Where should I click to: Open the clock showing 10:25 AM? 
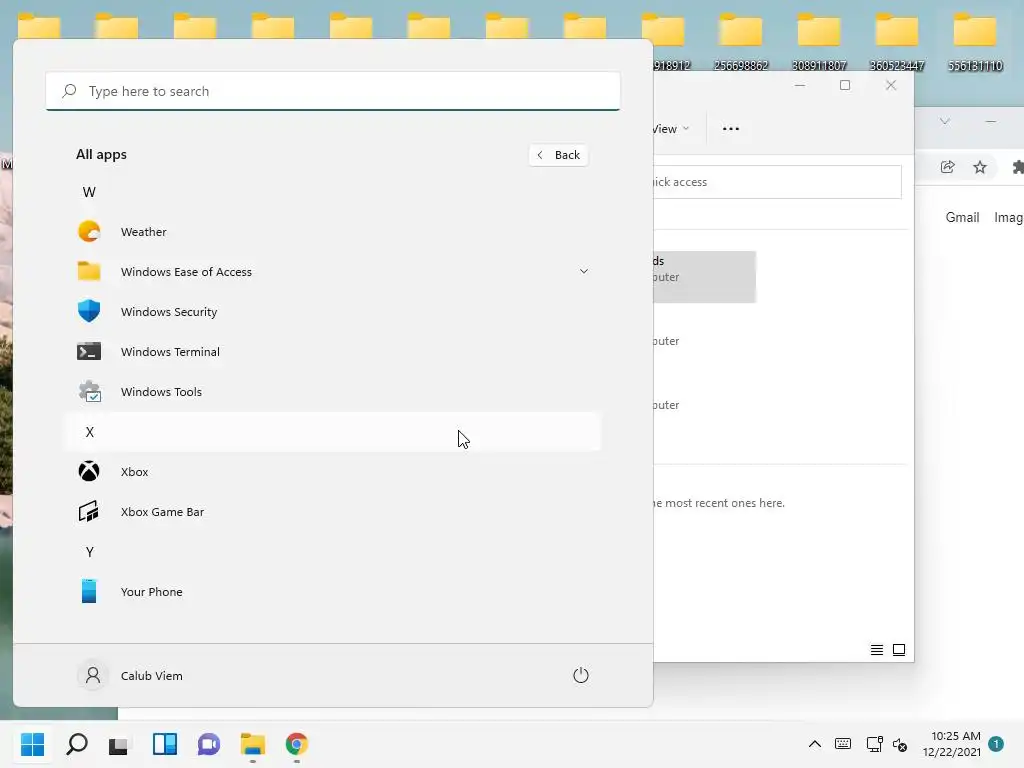[x=952, y=744]
